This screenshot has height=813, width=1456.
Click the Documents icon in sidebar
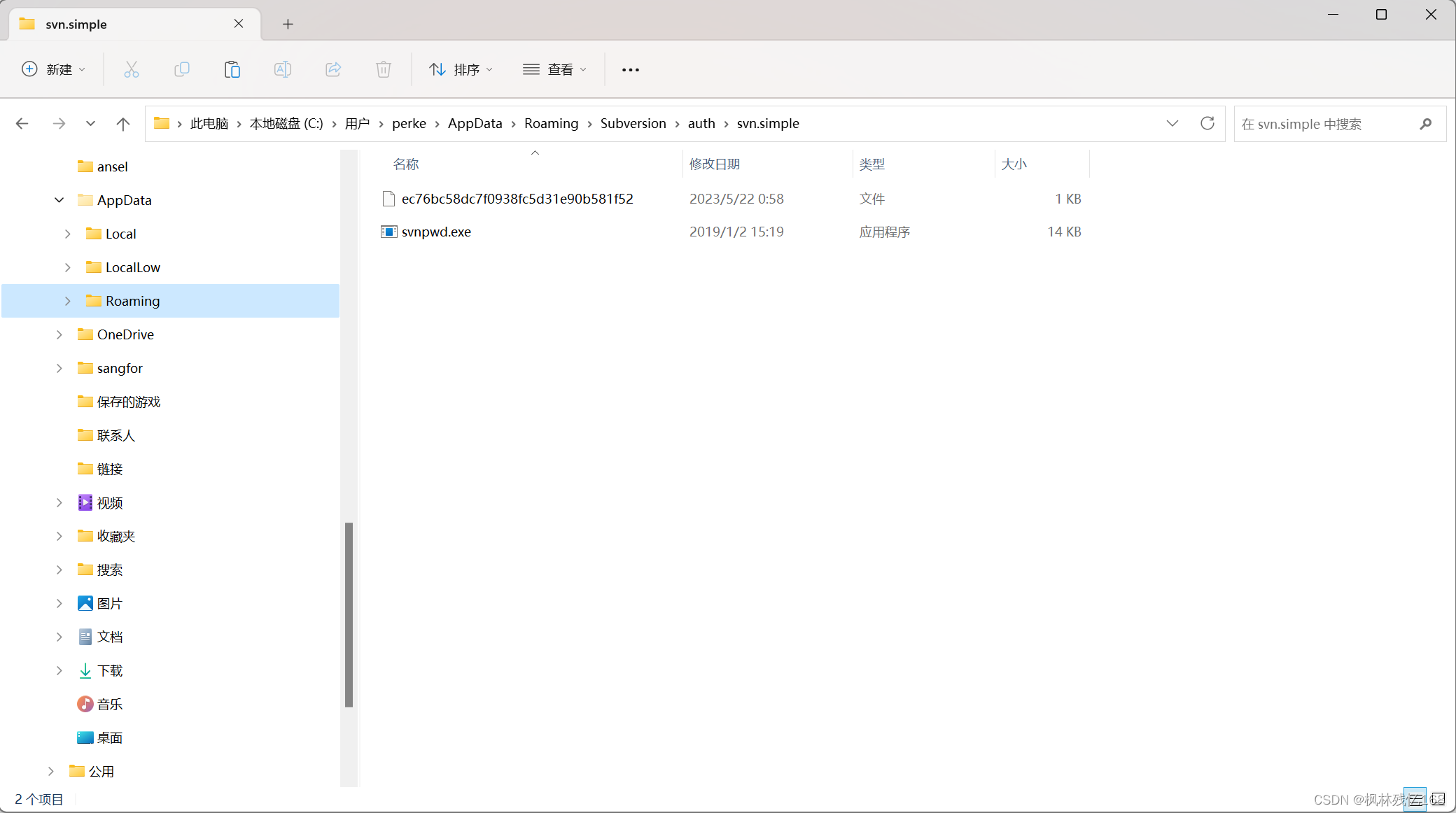[85, 637]
